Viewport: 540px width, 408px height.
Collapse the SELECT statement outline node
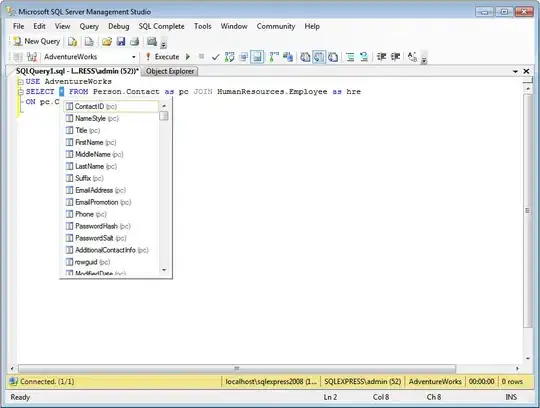(21, 92)
